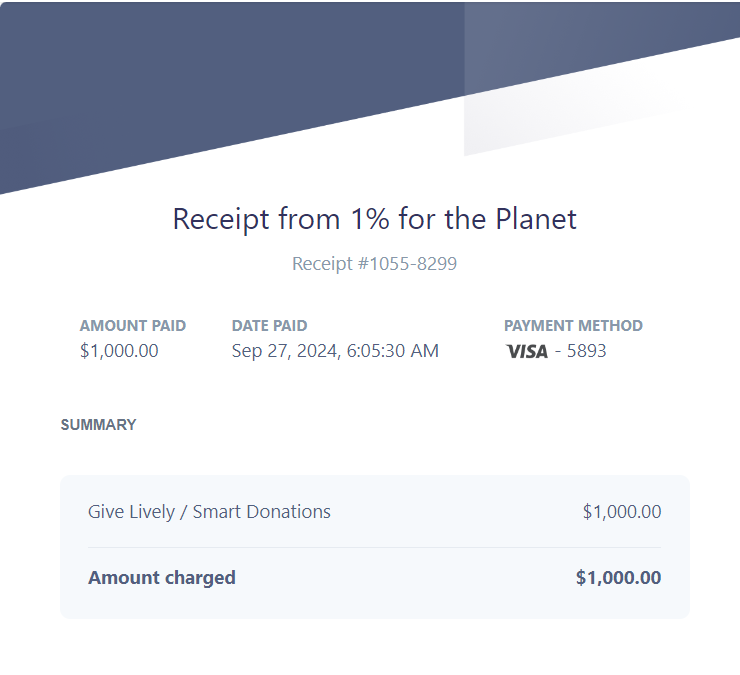Click the divider line in summary box
This screenshot has height=675, width=740.
pyautogui.click(x=374, y=548)
